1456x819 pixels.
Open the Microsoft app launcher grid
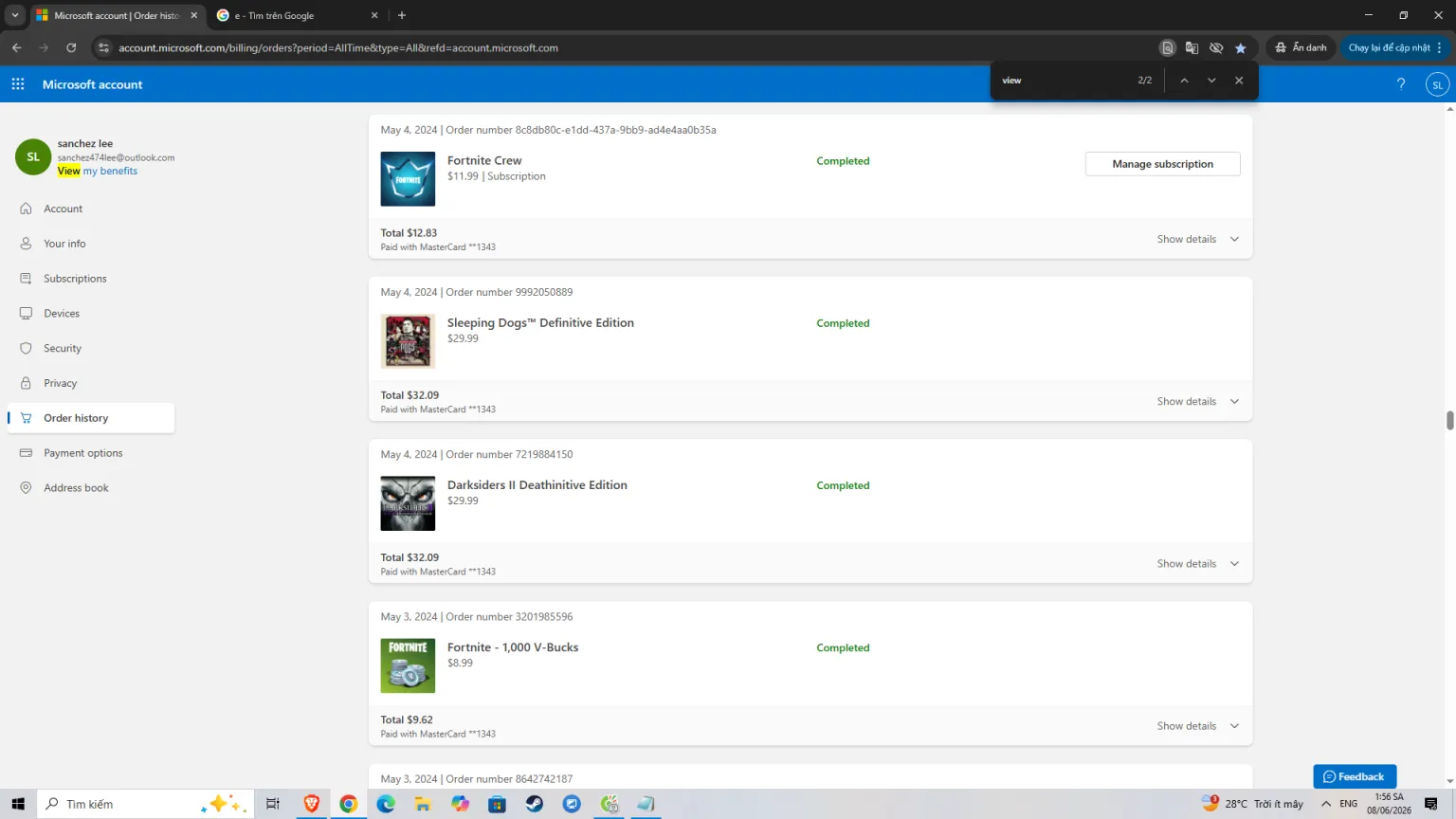[18, 84]
